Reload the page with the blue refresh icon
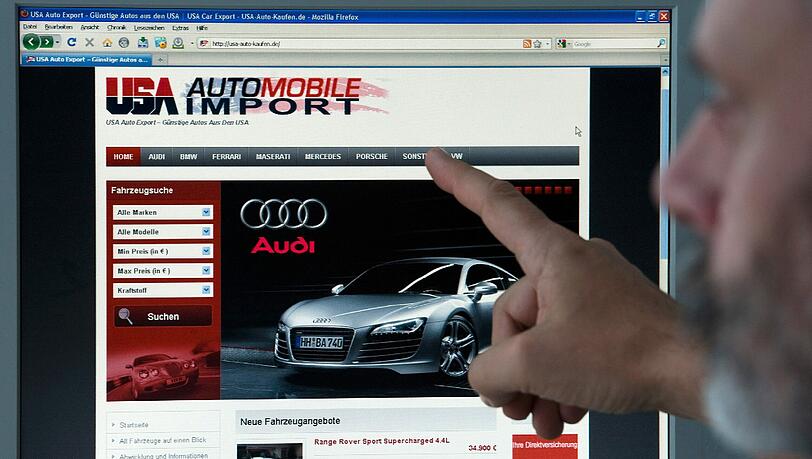Screen dimensions: 812x459 pos(72,42)
